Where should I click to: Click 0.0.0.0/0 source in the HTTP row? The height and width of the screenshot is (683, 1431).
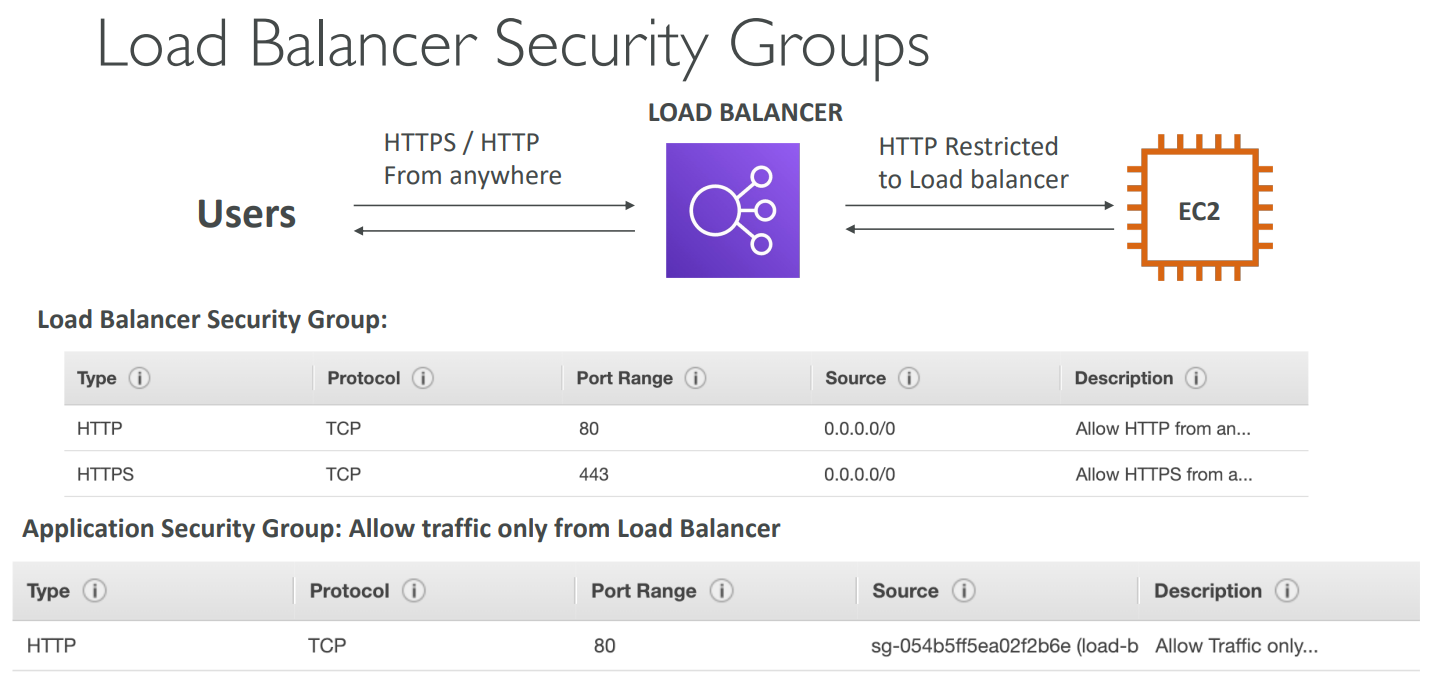click(x=859, y=429)
